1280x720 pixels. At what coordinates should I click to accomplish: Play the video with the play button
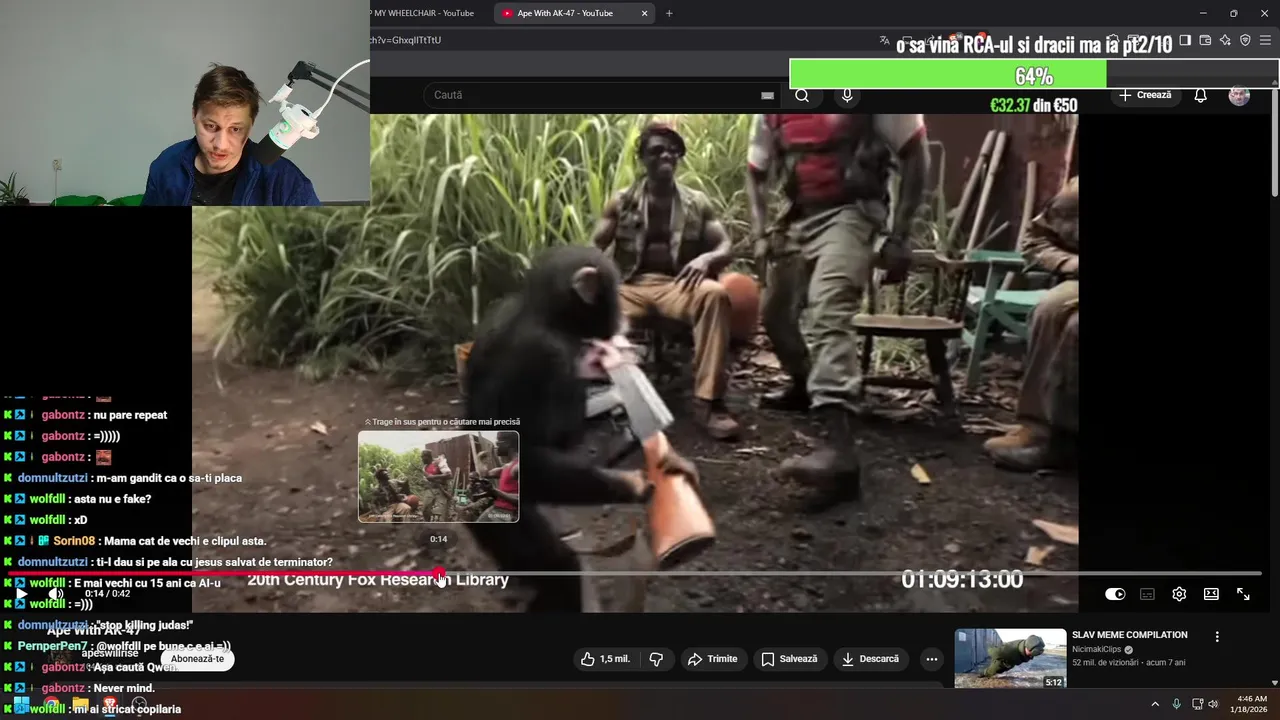[21, 594]
